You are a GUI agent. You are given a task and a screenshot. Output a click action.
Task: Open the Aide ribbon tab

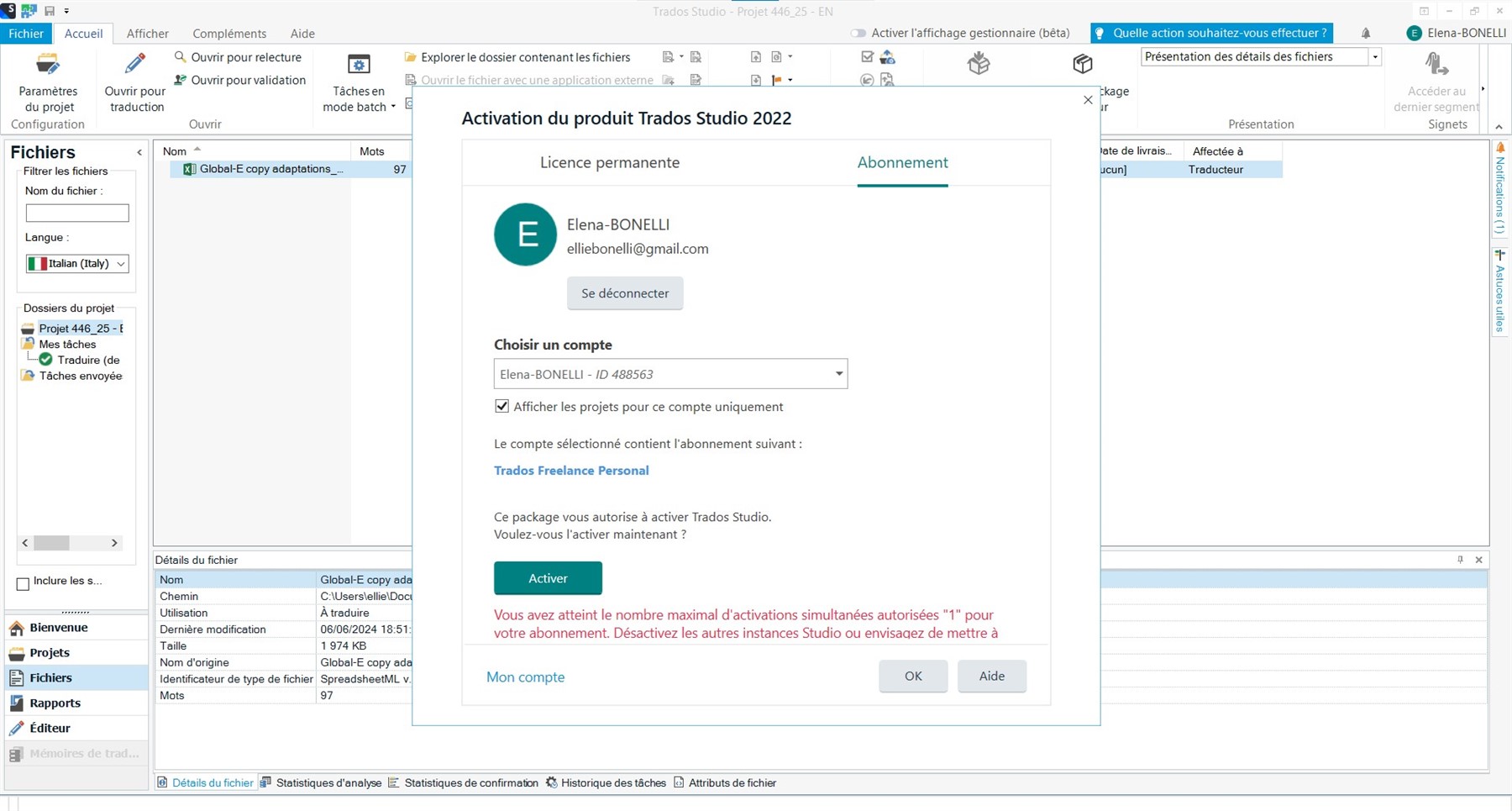302,34
